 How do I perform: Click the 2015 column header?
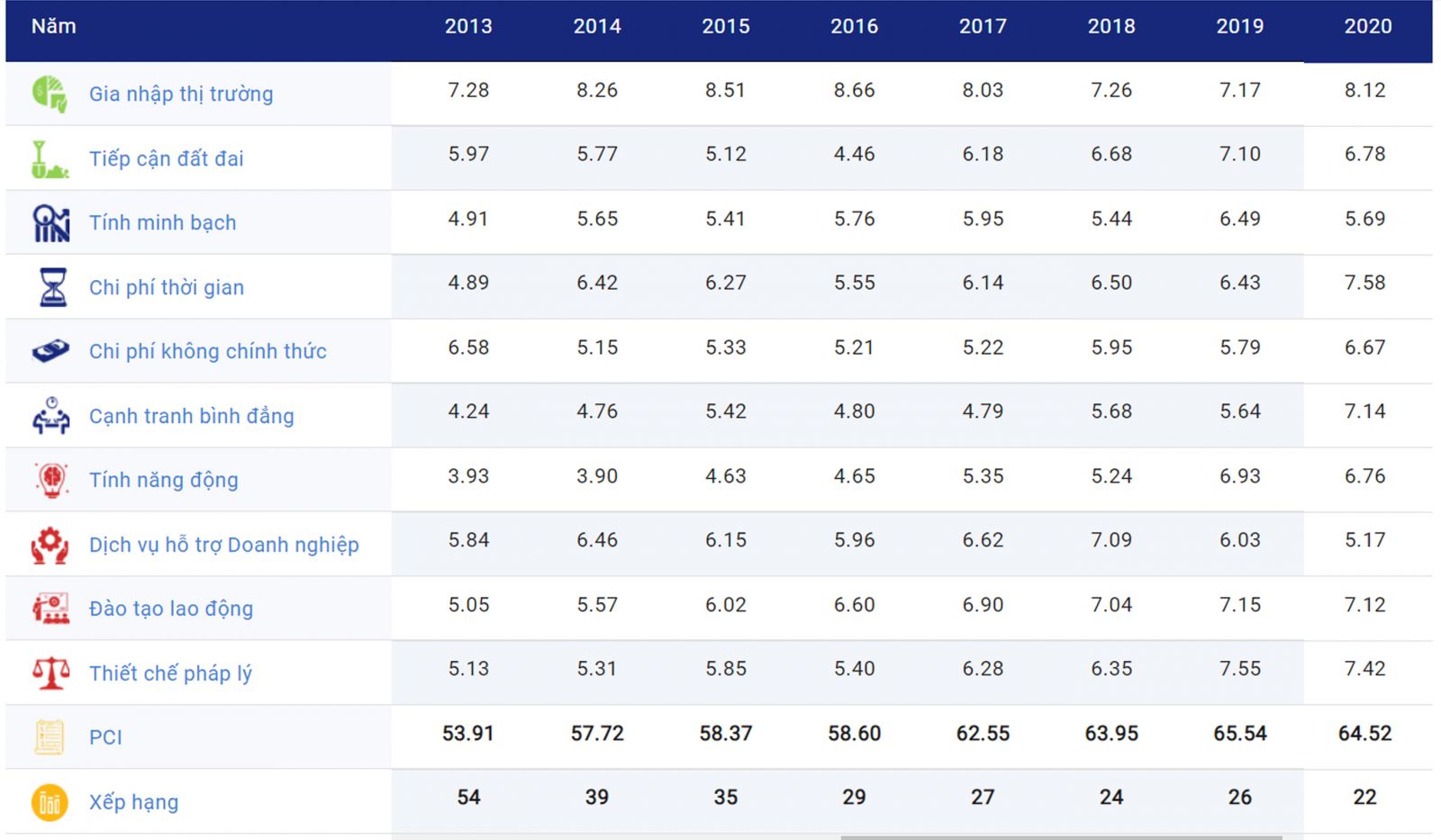coord(726,26)
